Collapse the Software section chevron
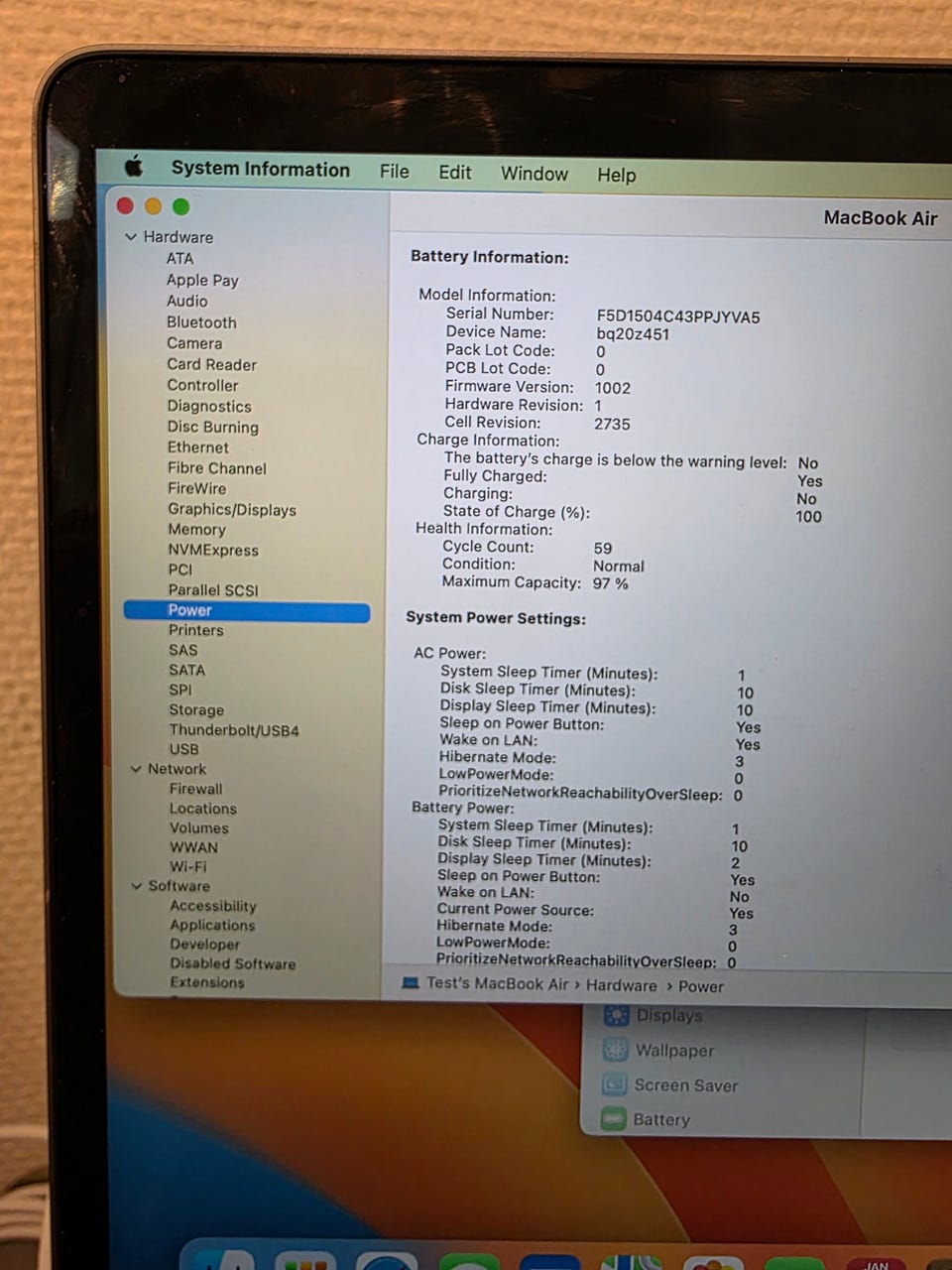 [137, 886]
